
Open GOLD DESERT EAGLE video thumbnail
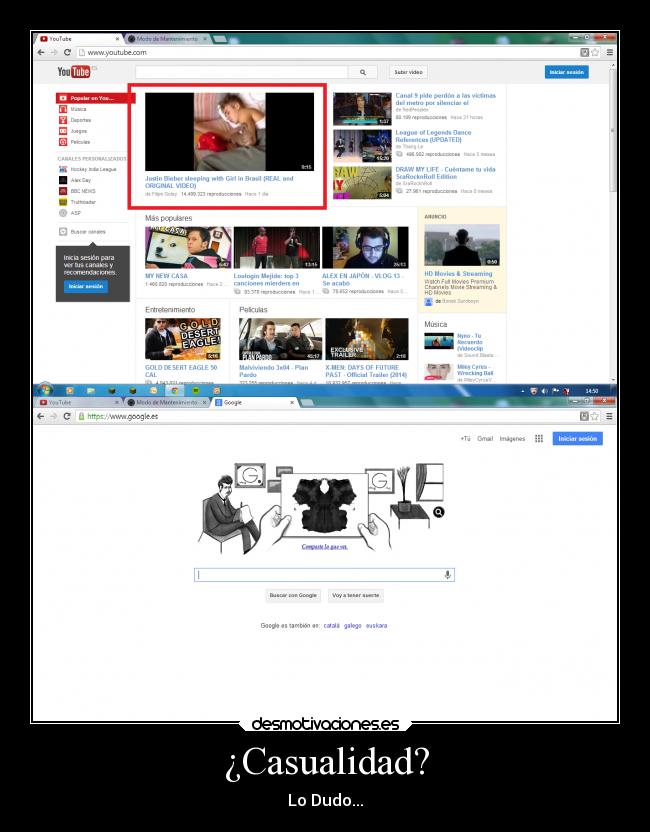pyautogui.click(x=183, y=339)
